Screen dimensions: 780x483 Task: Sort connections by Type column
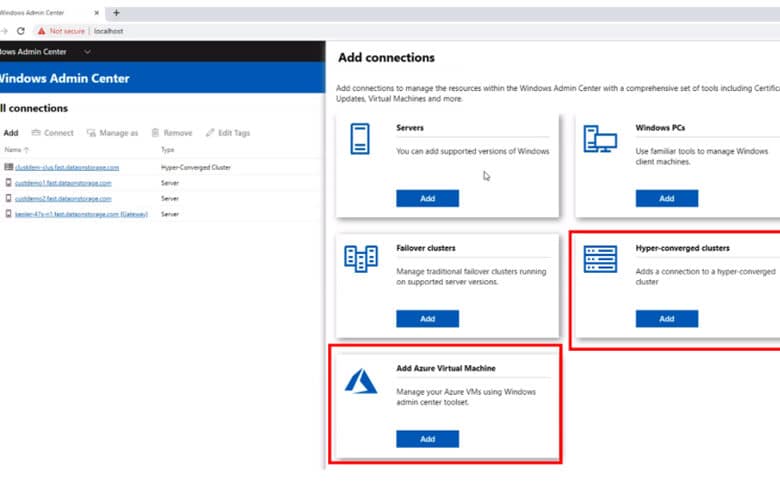[168, 150]
